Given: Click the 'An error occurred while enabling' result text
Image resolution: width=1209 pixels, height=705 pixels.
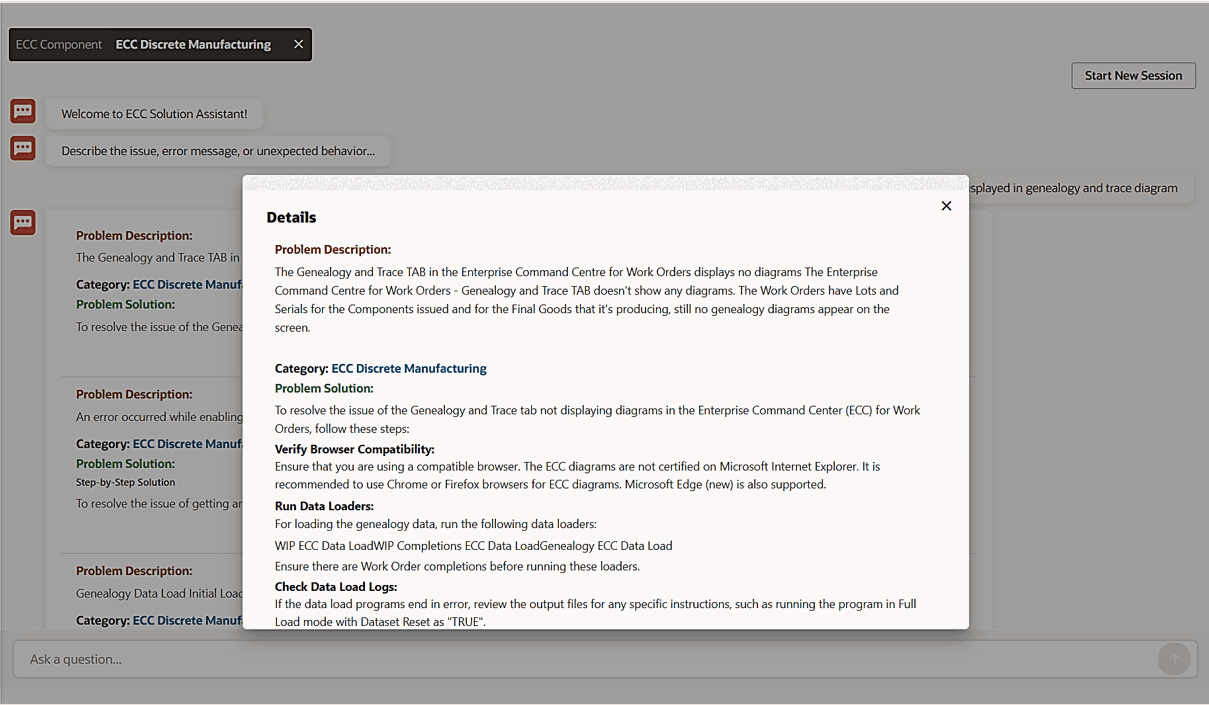Looking at the screenshot, I should coord(159,416).
